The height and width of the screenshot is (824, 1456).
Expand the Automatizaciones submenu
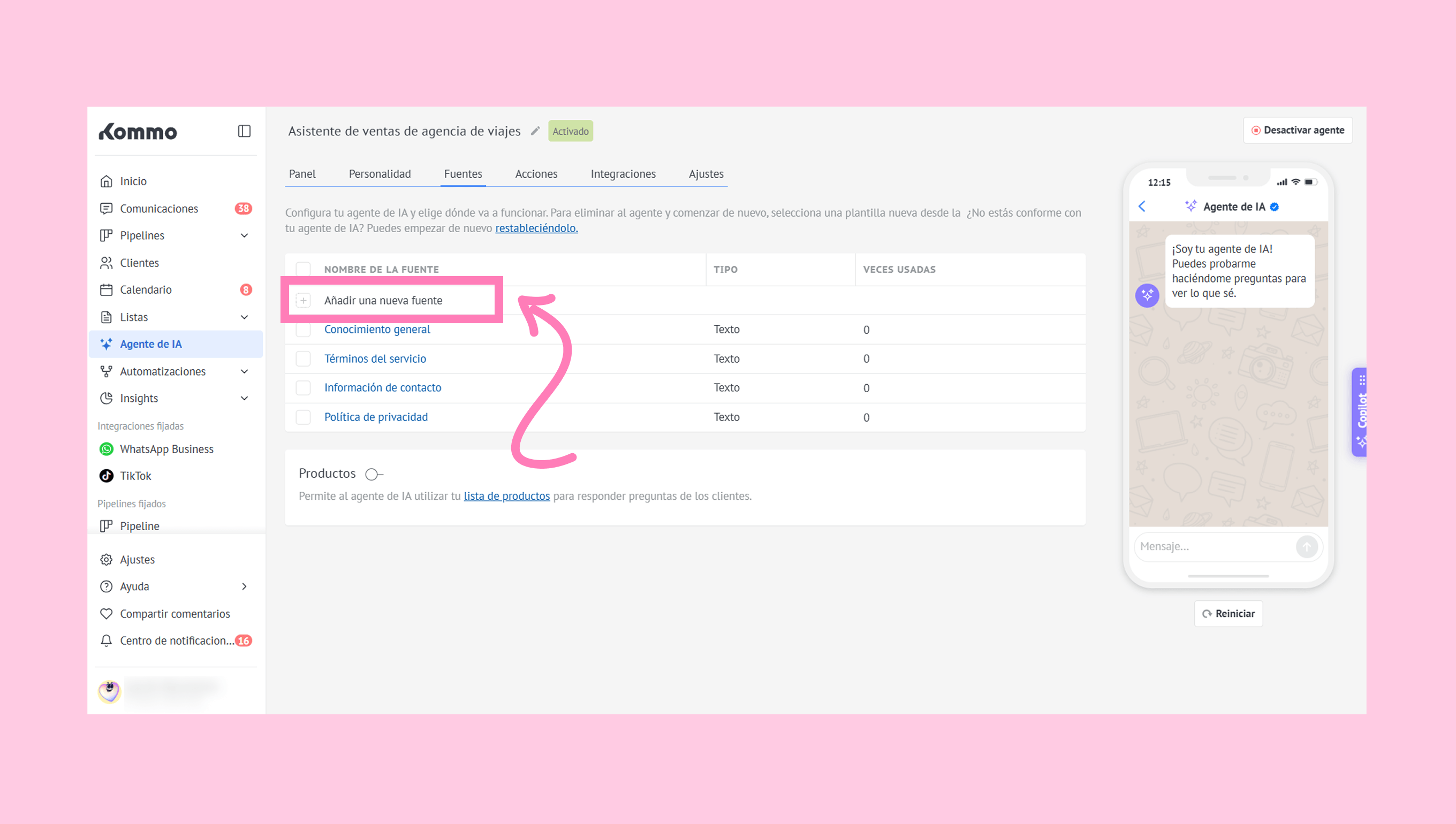click(x=245, y=371)
